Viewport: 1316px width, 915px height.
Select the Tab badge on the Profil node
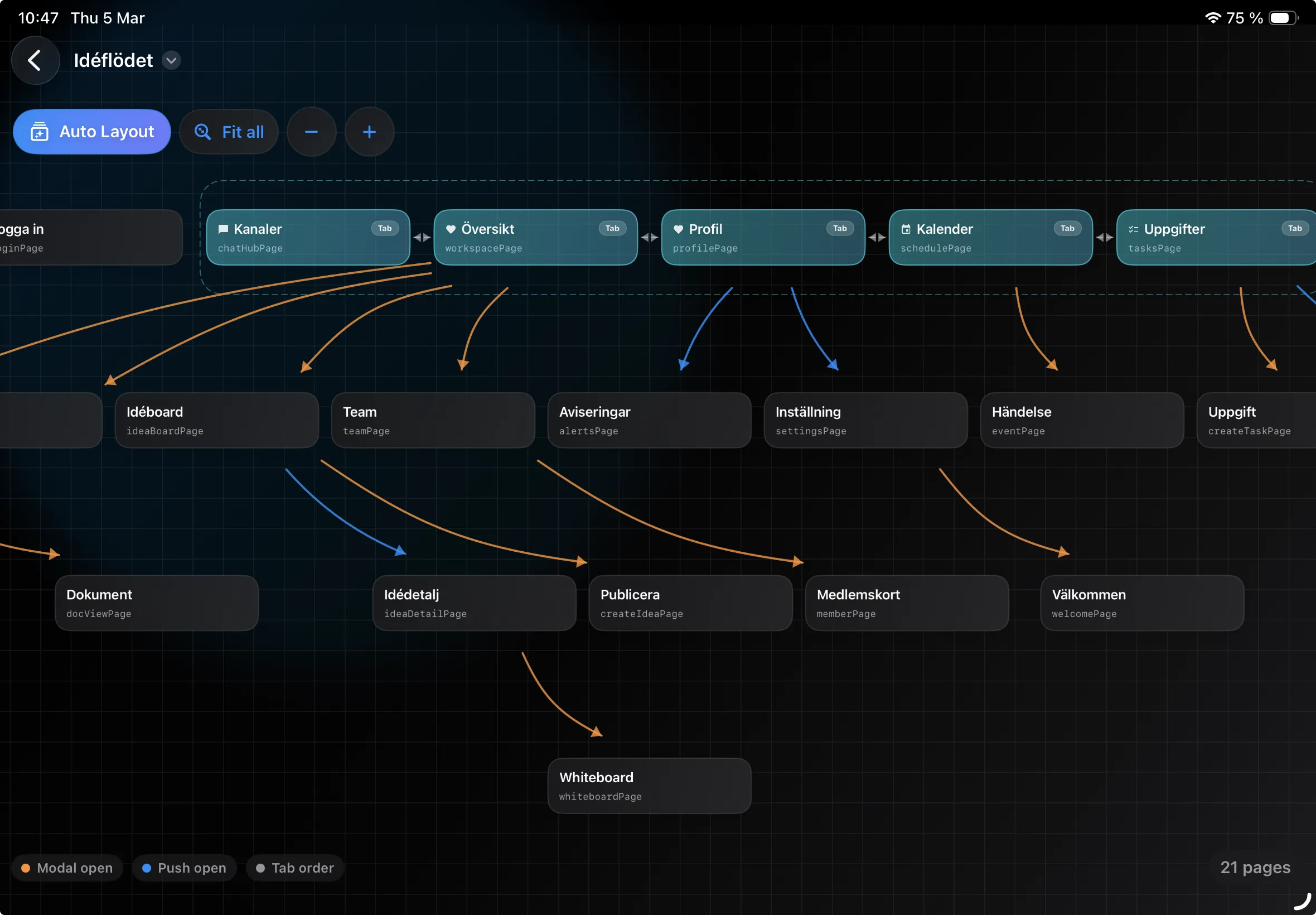coord(839,228)
